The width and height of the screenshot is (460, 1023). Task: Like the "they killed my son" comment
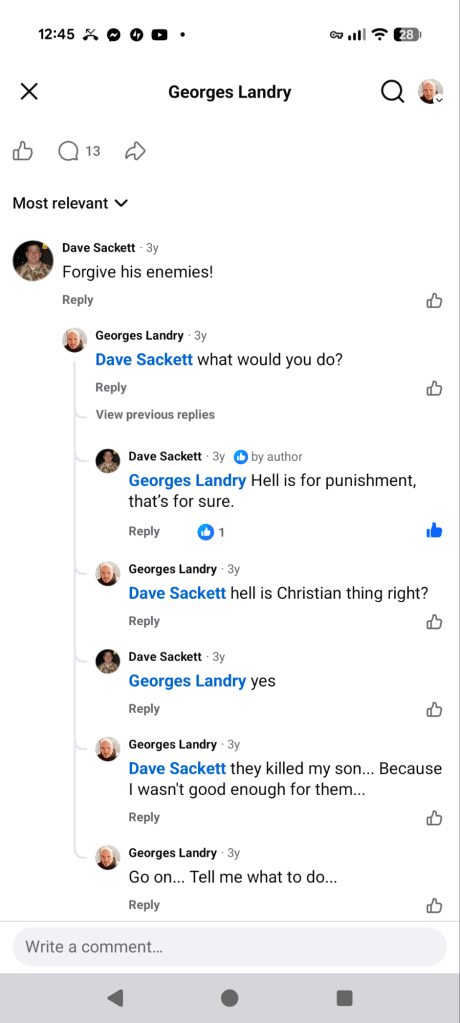point(434,817)
